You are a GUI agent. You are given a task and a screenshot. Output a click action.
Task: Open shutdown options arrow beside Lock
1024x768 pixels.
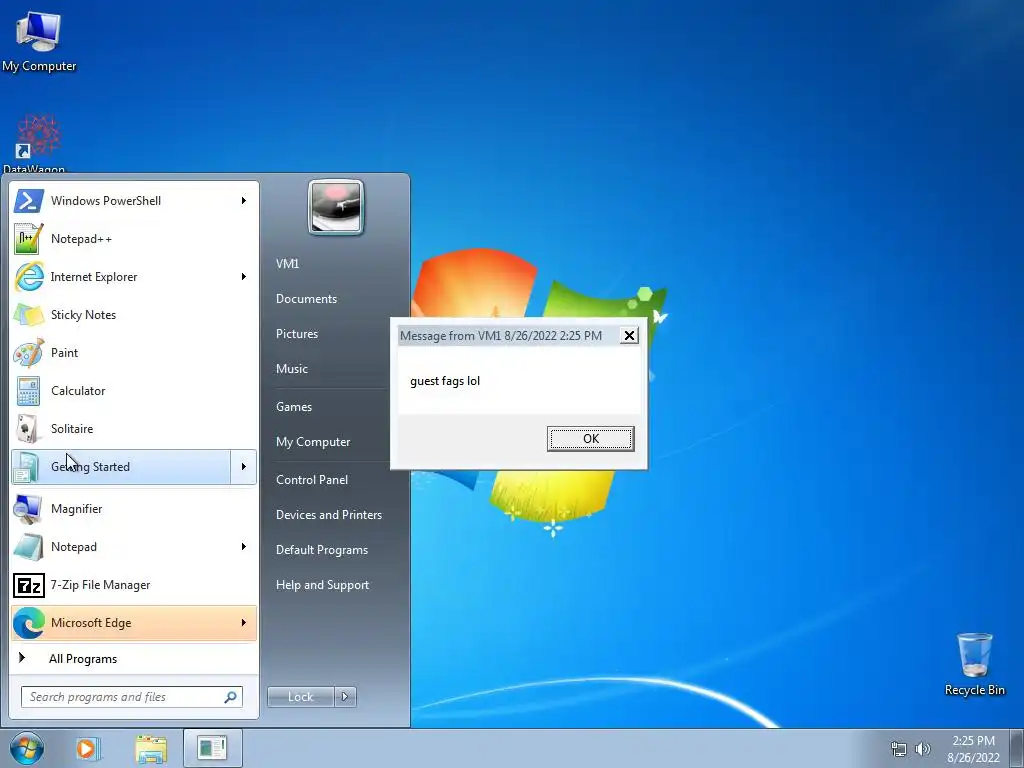(x=345, y=697)
